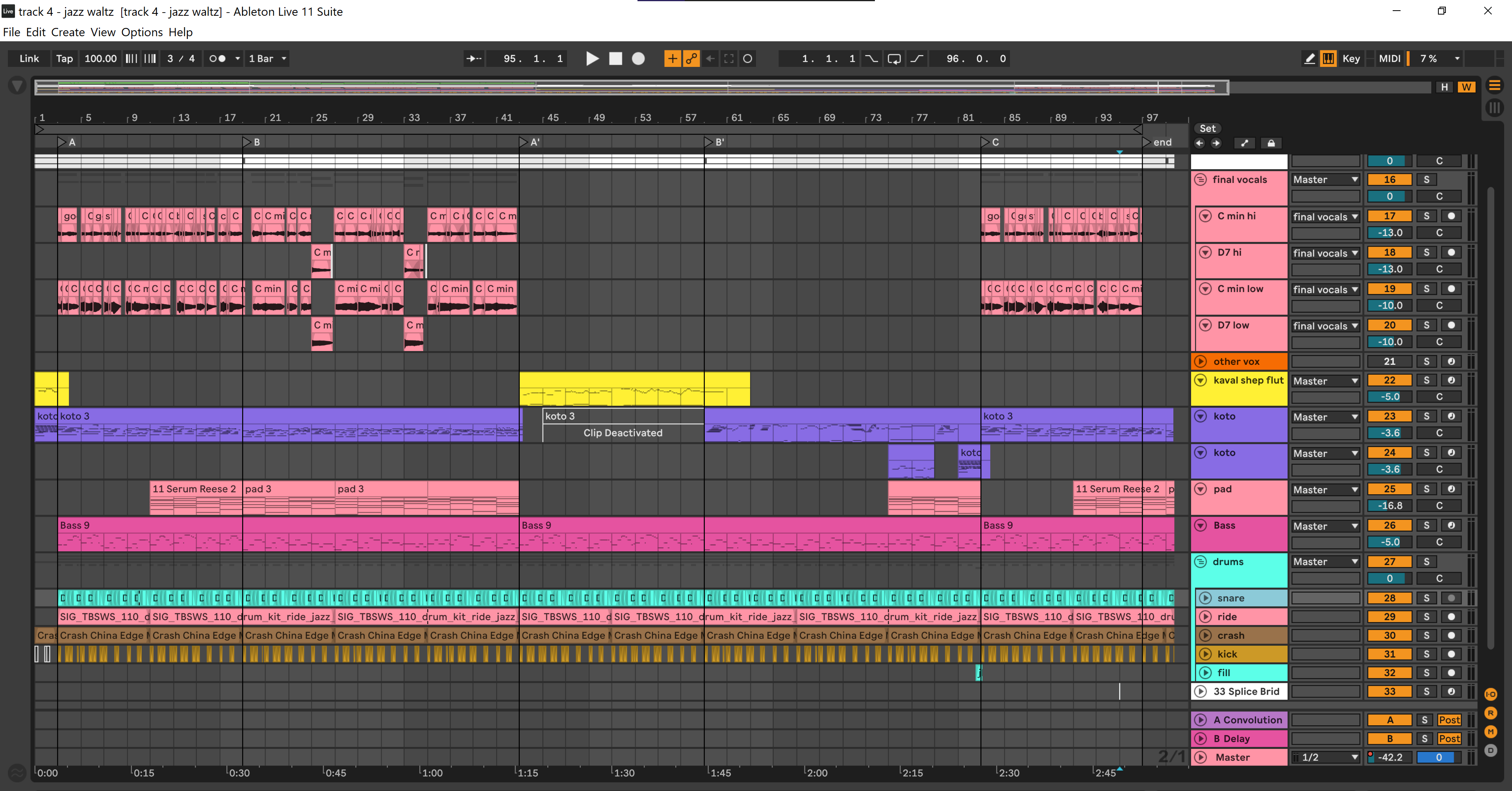Toggle the Draw Mode pencil
Viewport: 1512px width, 791px height.
click(1310, 59)
